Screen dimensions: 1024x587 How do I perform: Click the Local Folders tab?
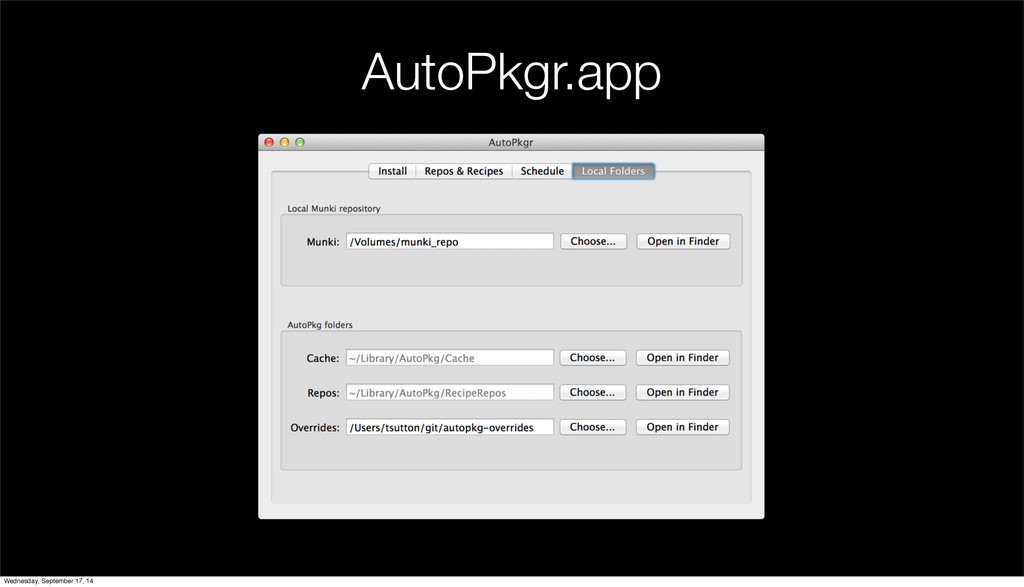[x=613, y=171]
